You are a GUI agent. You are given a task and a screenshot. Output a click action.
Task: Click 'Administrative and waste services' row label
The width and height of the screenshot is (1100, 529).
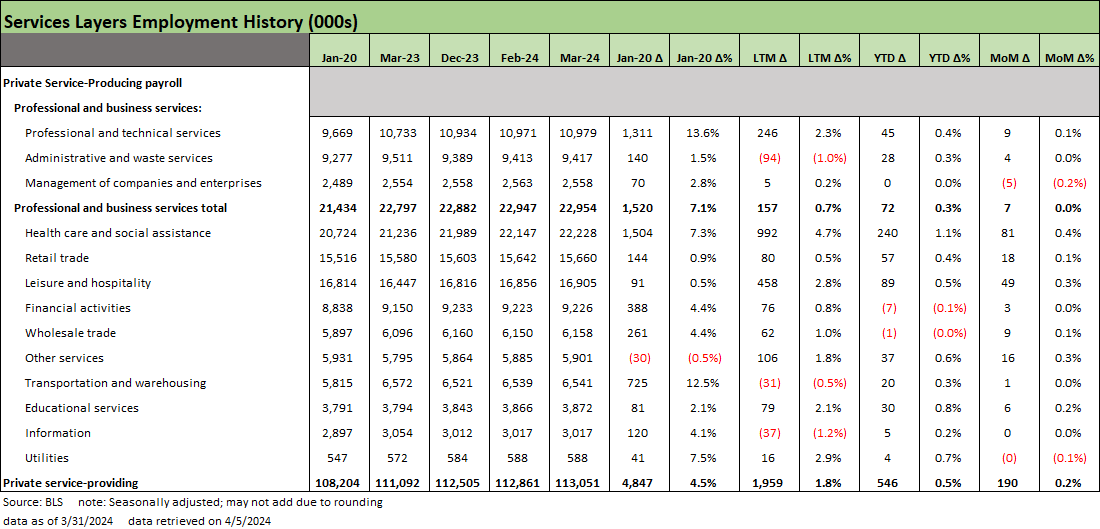[119, 158]
